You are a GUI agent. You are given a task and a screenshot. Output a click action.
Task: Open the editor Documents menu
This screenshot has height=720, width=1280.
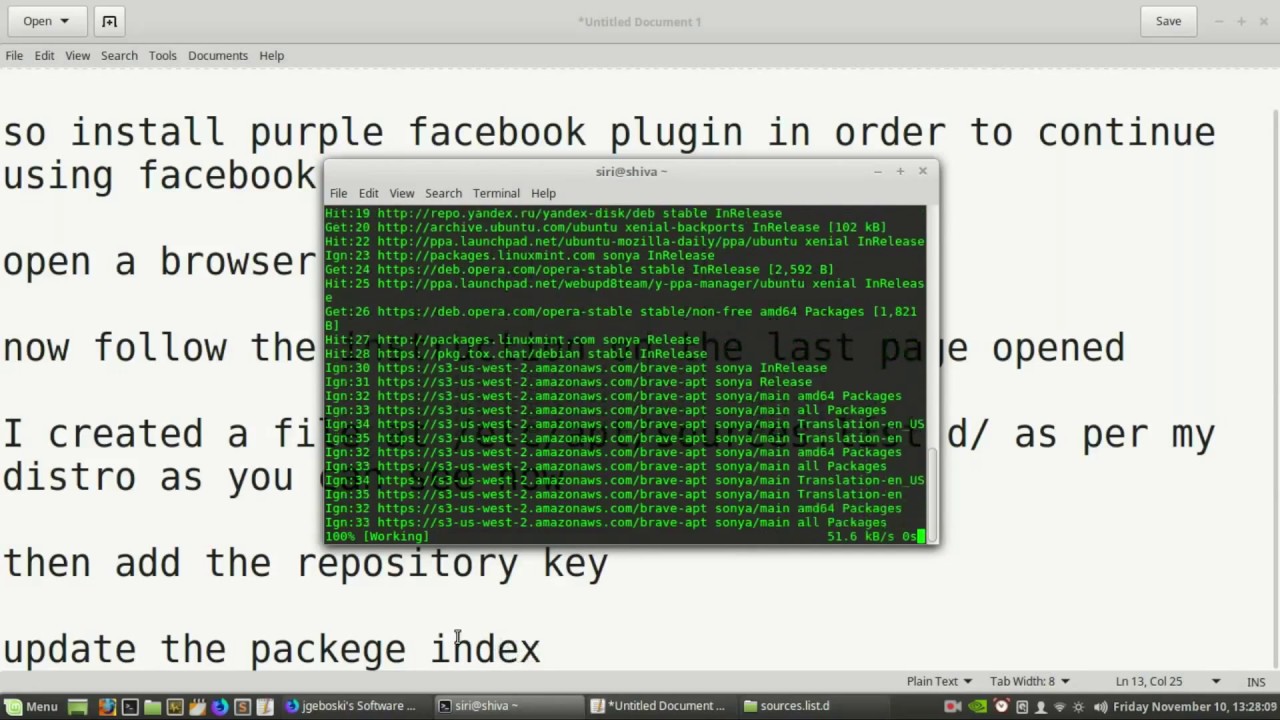tap(217, 55)
